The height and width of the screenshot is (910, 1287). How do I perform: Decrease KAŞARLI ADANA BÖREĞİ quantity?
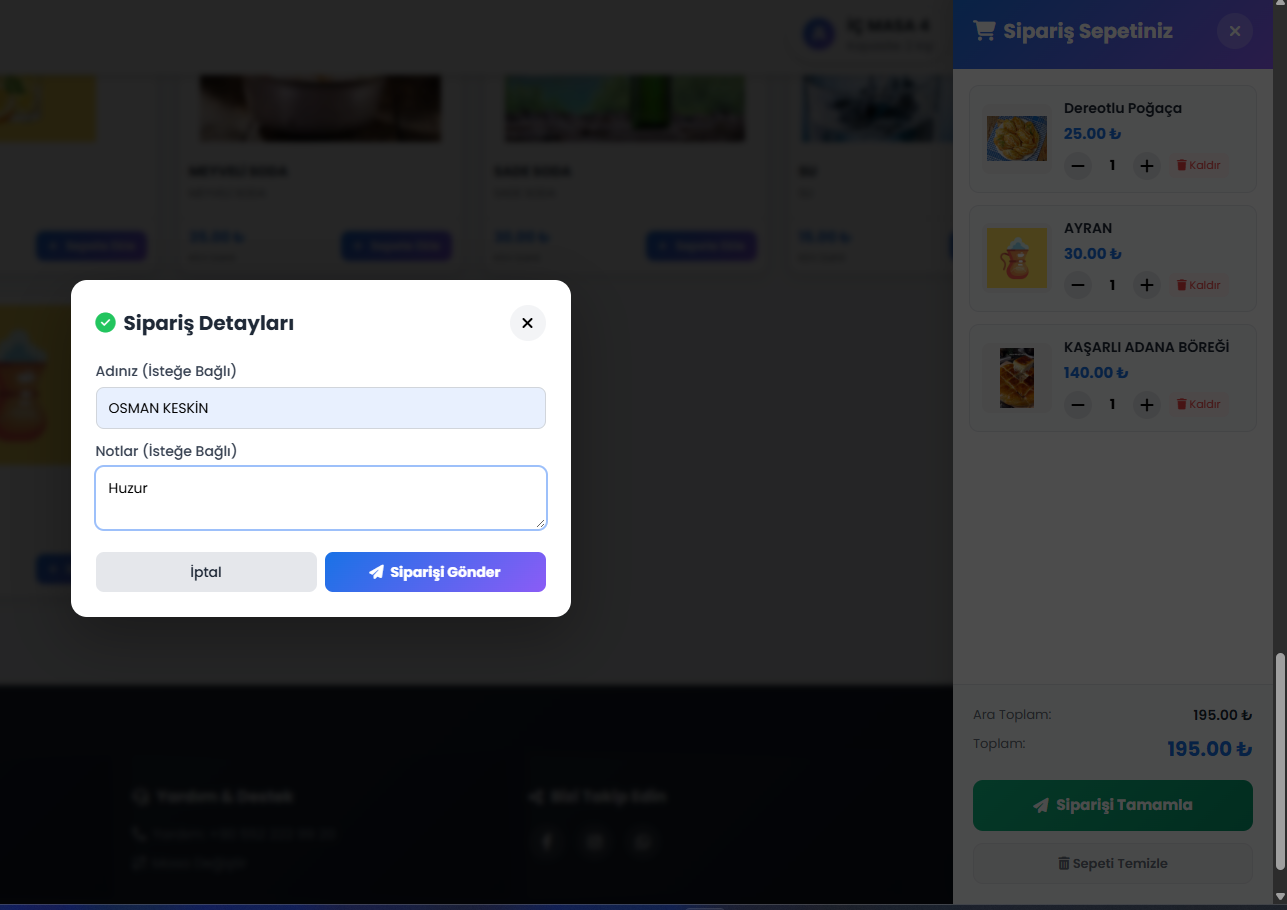(x=1077, y=404)
